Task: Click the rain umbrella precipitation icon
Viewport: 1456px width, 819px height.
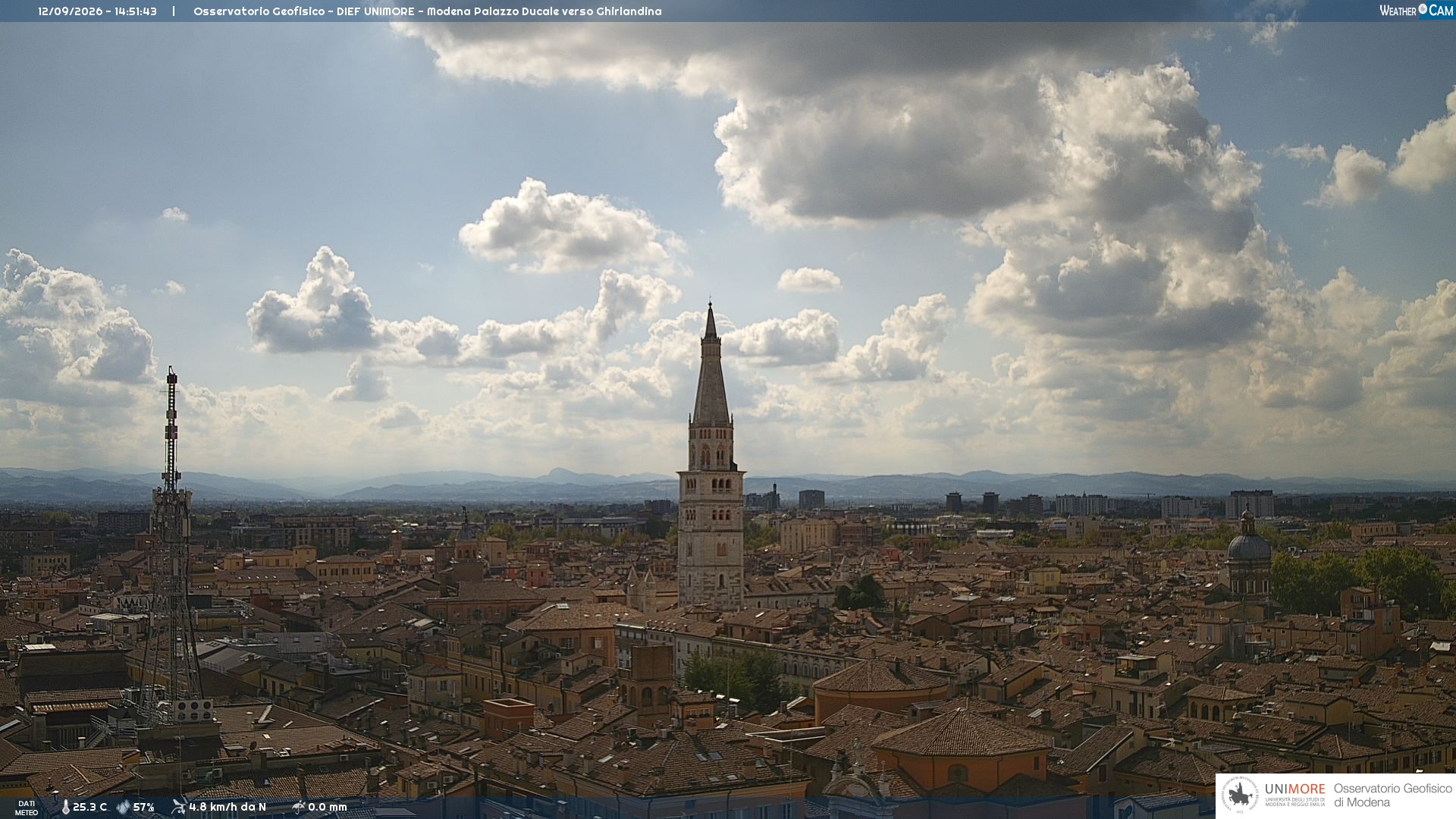Action: pyautogui.click(x=298, y=807)
